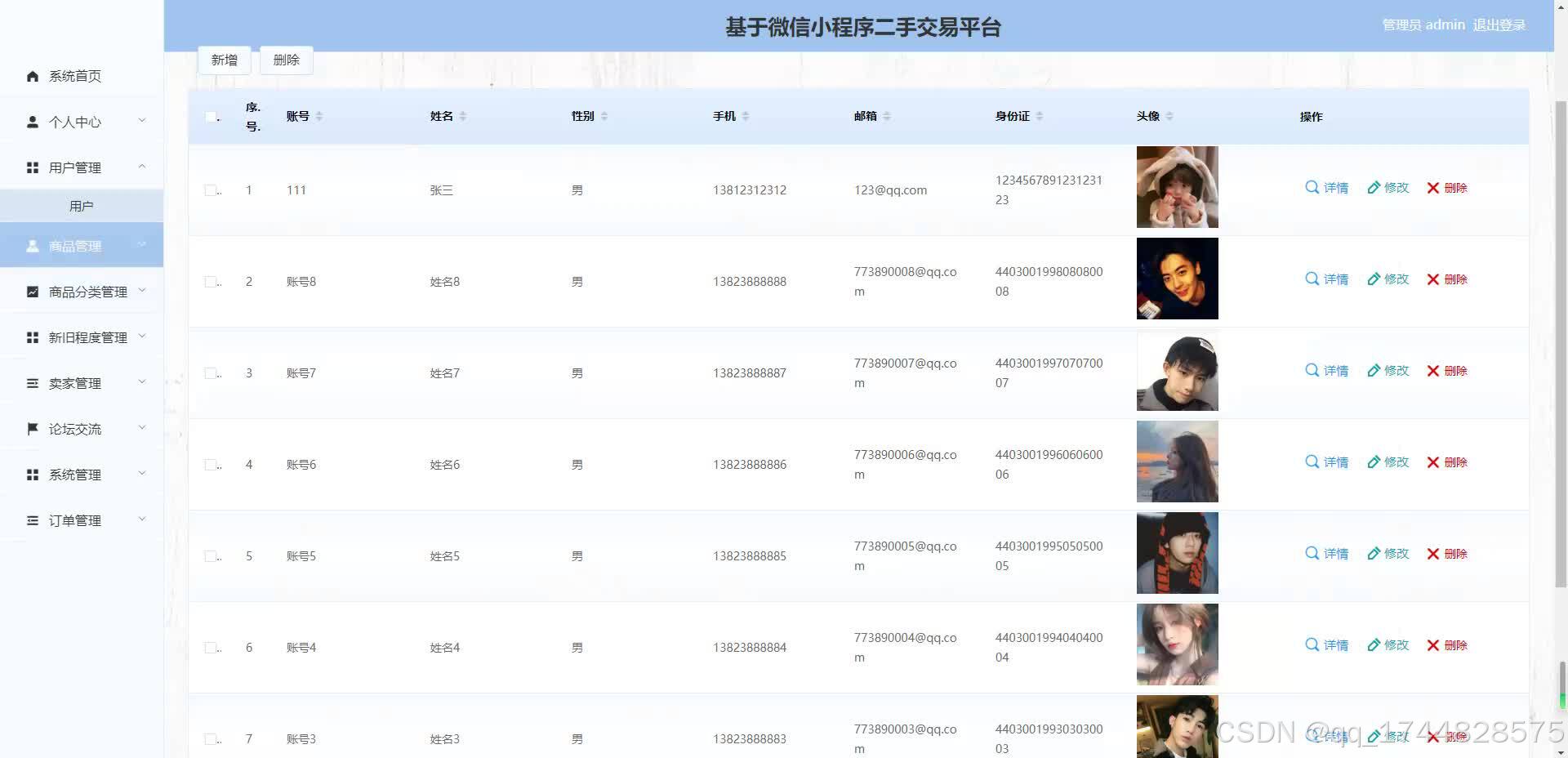Click the list icon beside 订单管理
The image size is (1568, 758).
33,520
